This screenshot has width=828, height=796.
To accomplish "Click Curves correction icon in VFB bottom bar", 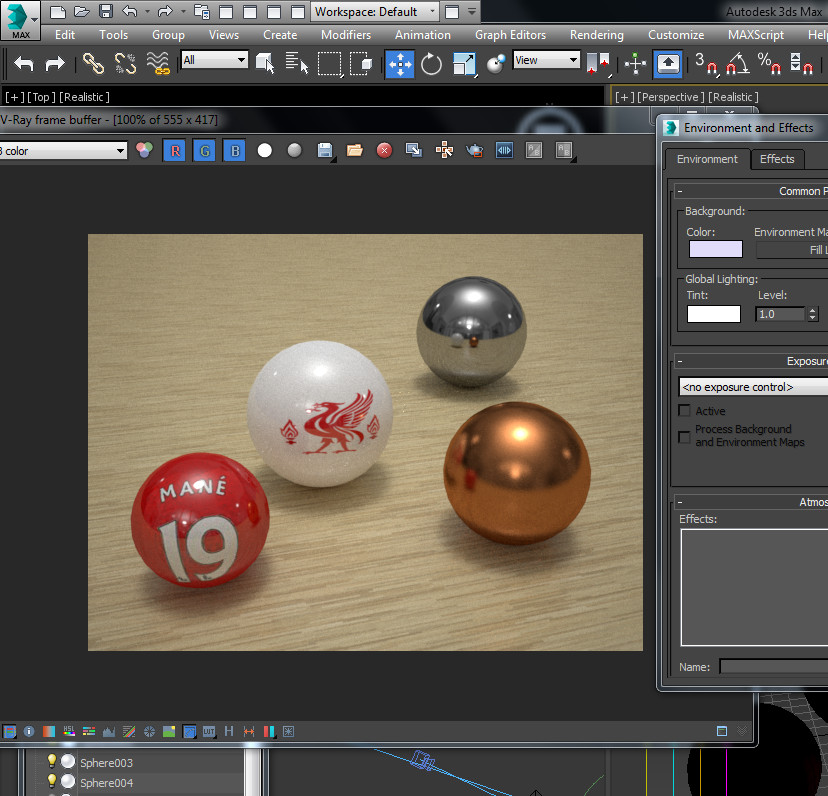I will (129, 731).
